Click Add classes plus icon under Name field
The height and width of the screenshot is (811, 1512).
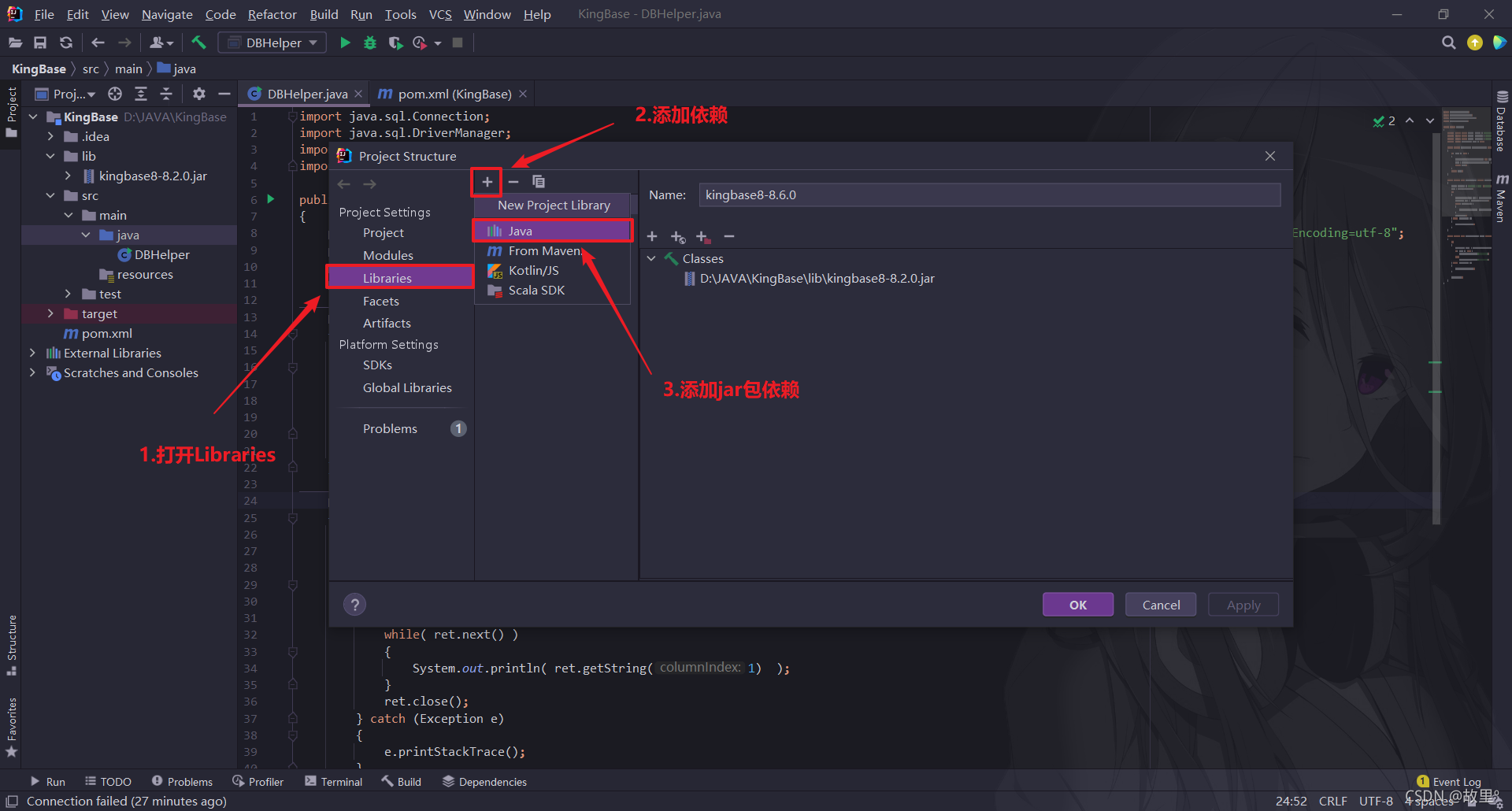point(652,236)
